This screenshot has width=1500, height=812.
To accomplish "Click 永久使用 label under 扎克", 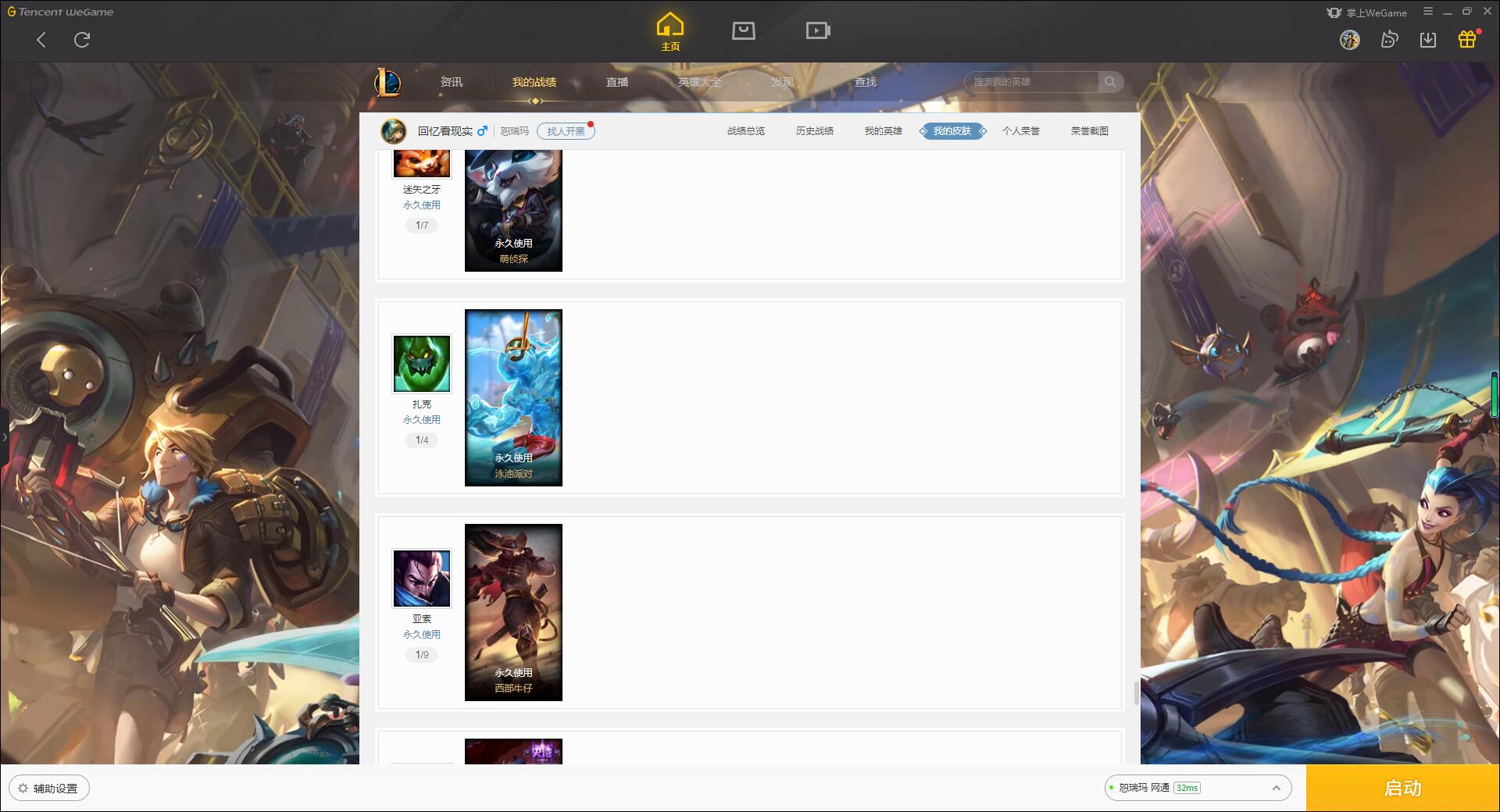I will click(422, 420).
